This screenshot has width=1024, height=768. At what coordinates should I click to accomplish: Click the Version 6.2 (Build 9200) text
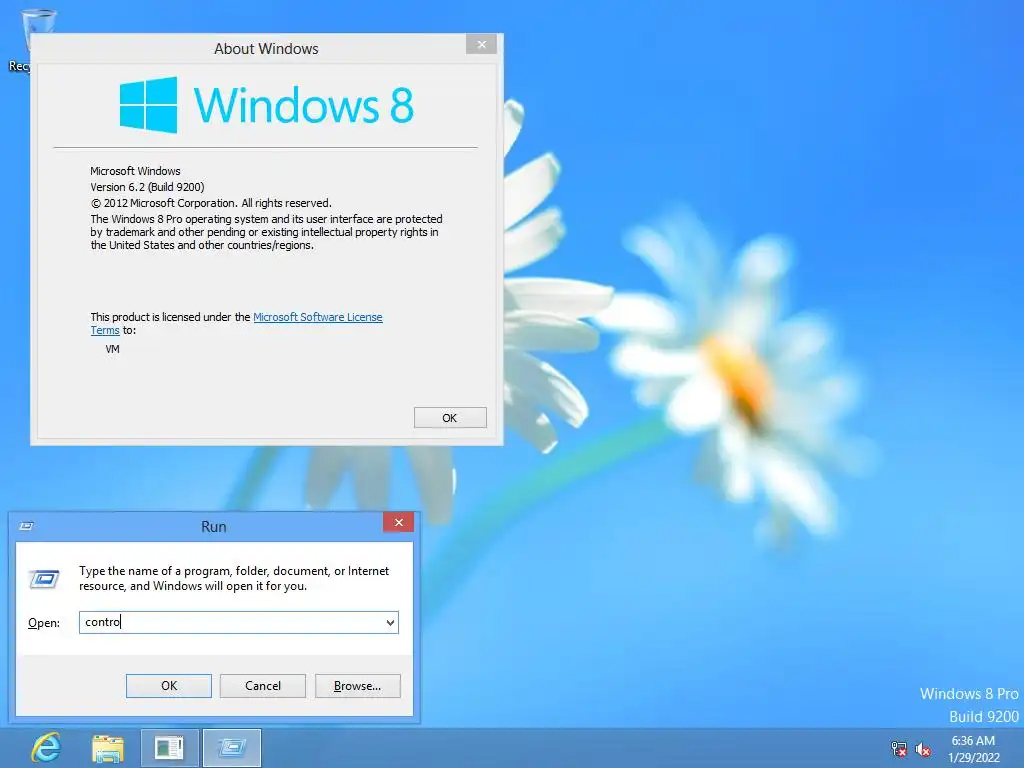pos(147,187)
